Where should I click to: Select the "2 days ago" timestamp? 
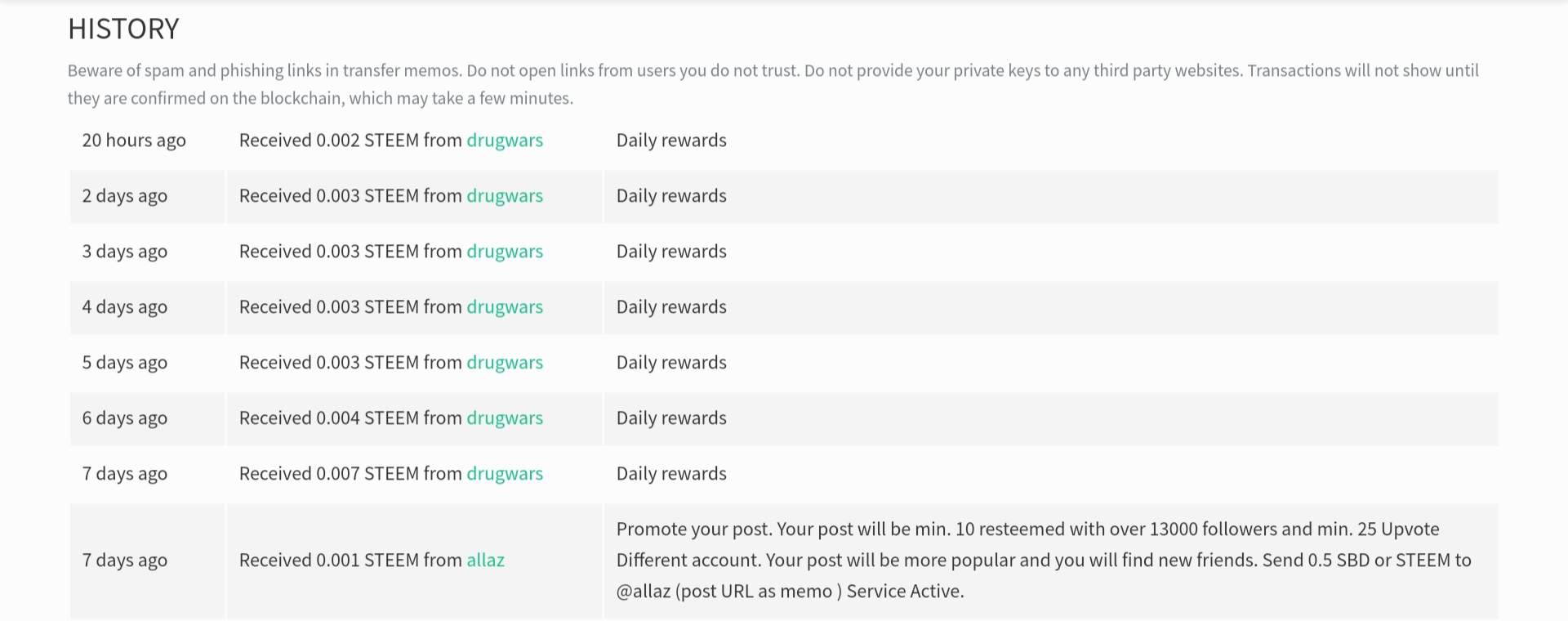[x=124, y=196]
